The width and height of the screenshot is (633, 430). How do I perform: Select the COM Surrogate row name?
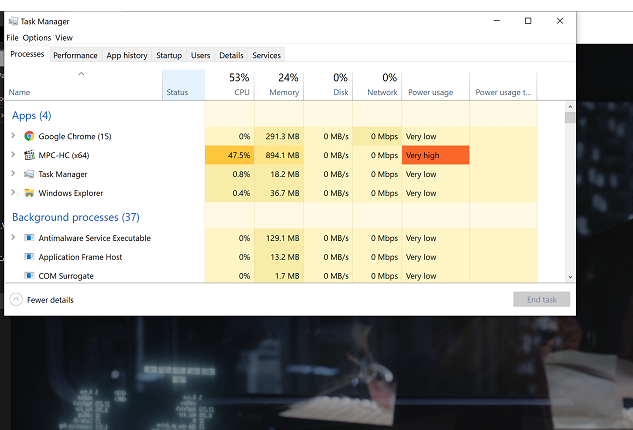(66, 276)
